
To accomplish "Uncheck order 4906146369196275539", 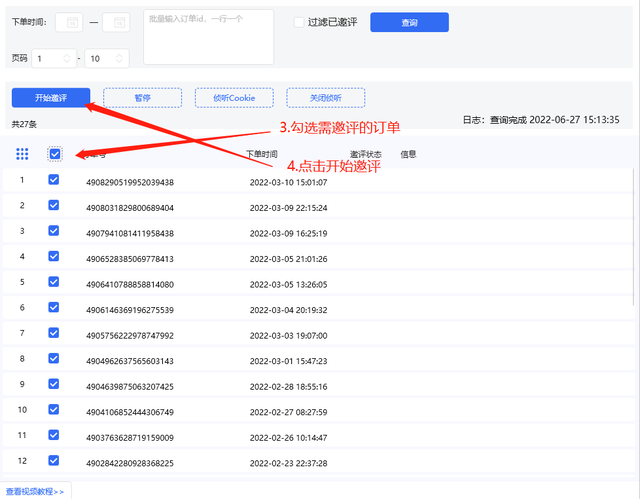I will pyautogui.click(x=53, y=307).
